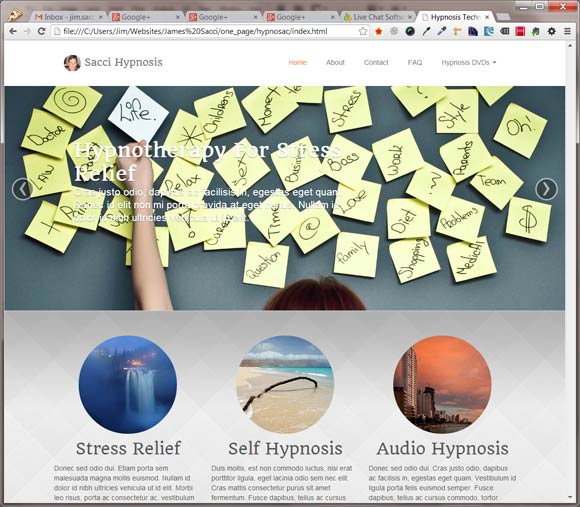The width and height of the screenshot is (580, 507).
Task: Click the black gear extension icon
Action: 552,31
